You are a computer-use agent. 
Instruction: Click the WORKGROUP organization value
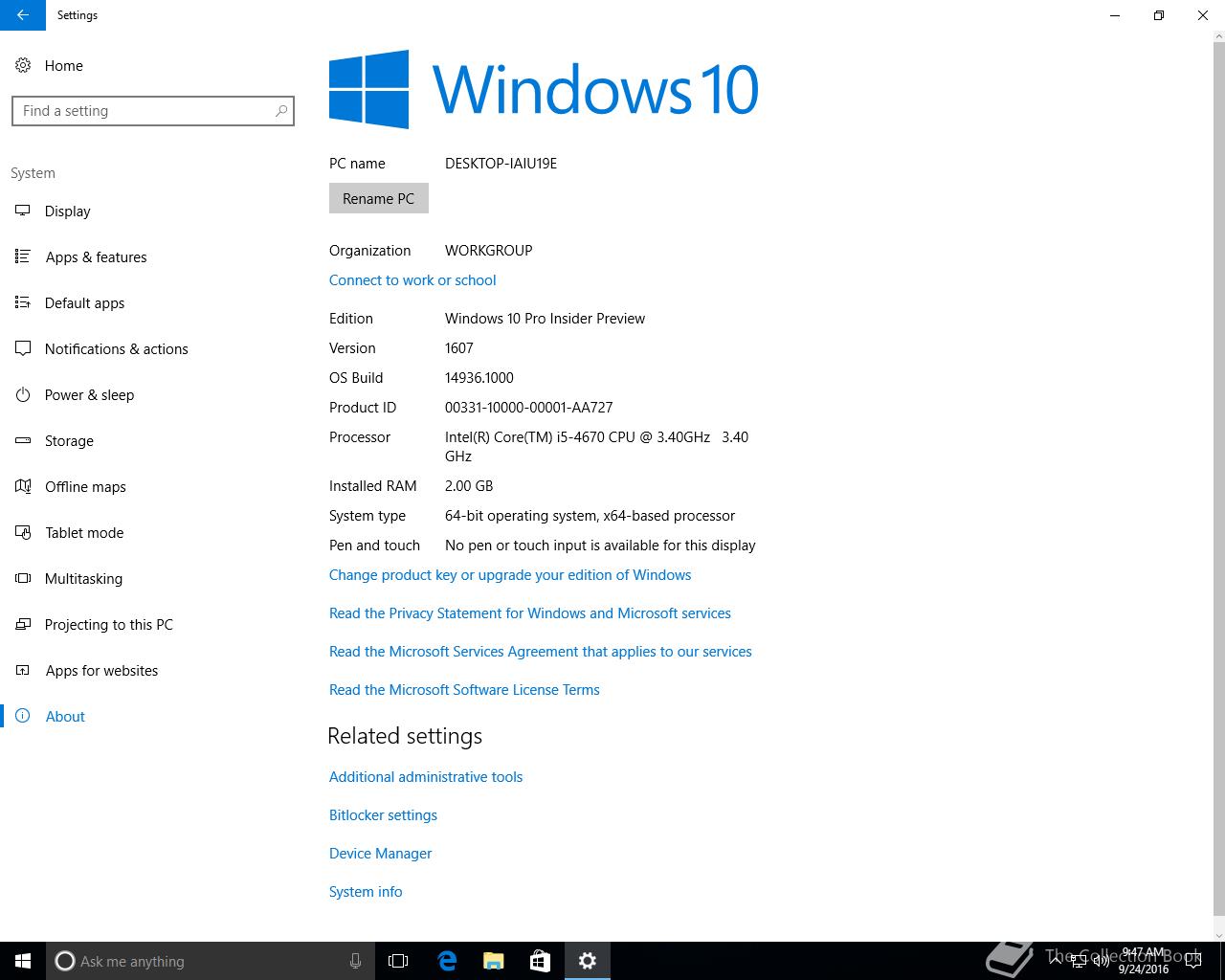tap(489, 251)
